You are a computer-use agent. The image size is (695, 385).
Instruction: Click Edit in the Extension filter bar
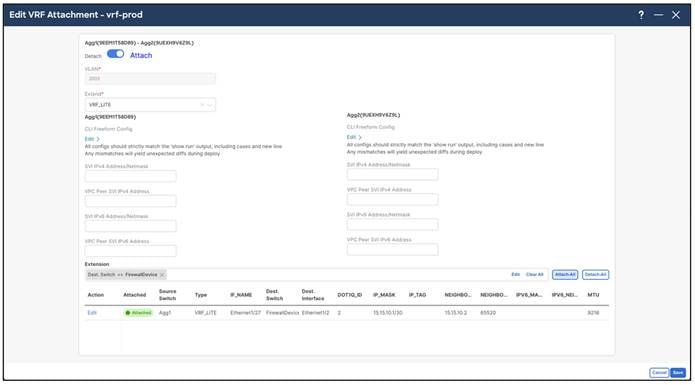point(515,275)
